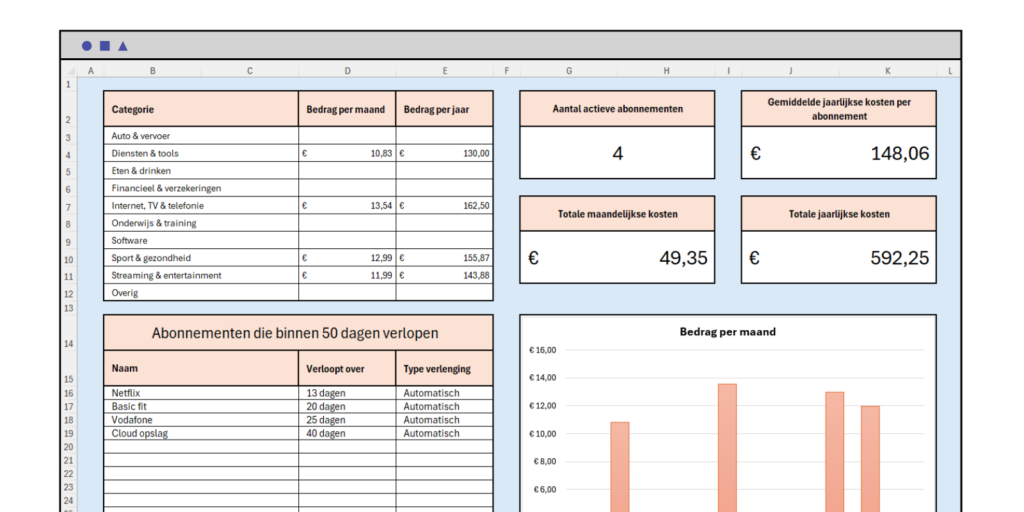Click the chart title Bedrag per maand
Viewport: 1024px width, 512px height.
pyautogui.click(x=727, y=332)
